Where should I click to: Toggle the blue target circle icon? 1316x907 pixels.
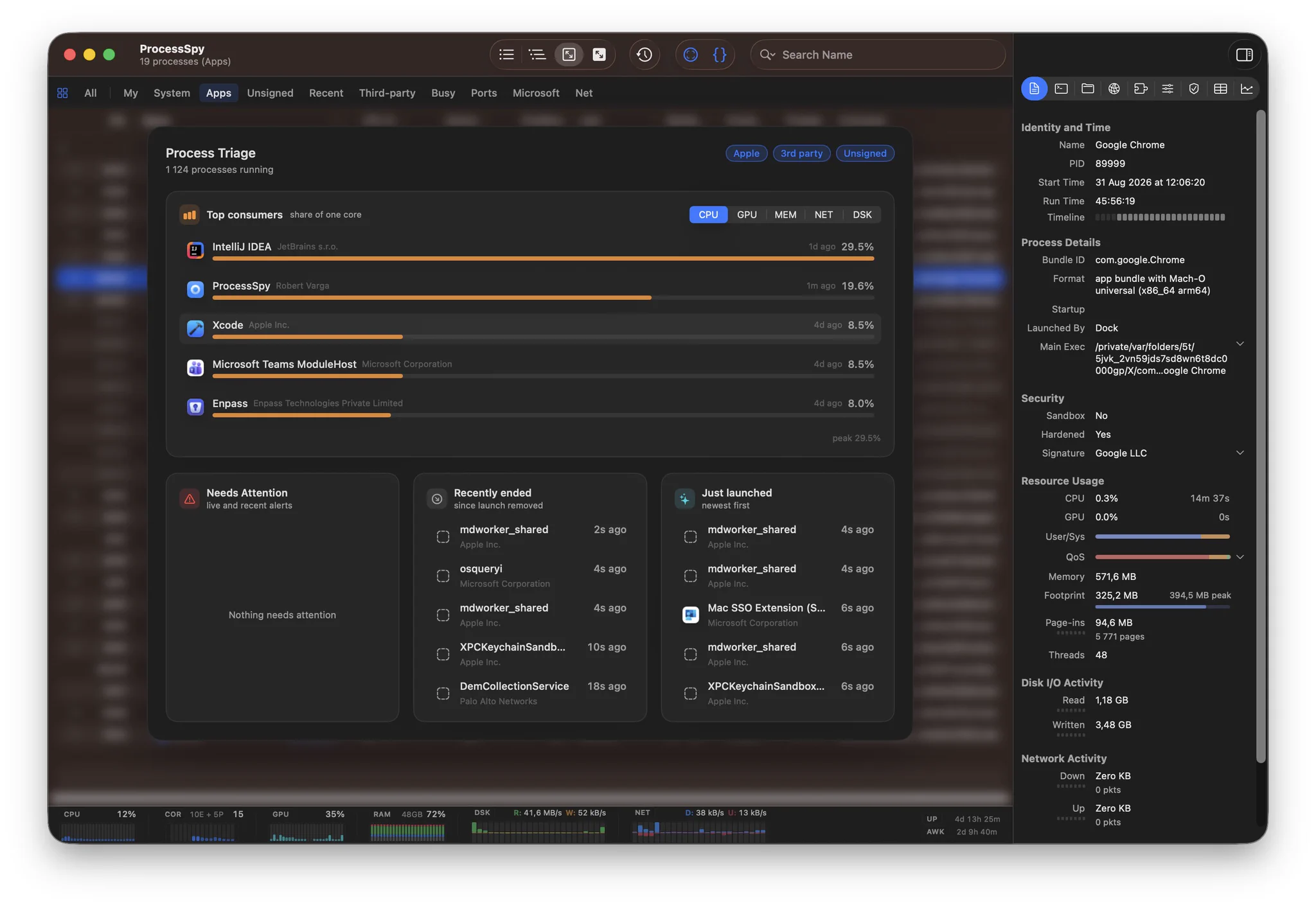tap(691, 55)
